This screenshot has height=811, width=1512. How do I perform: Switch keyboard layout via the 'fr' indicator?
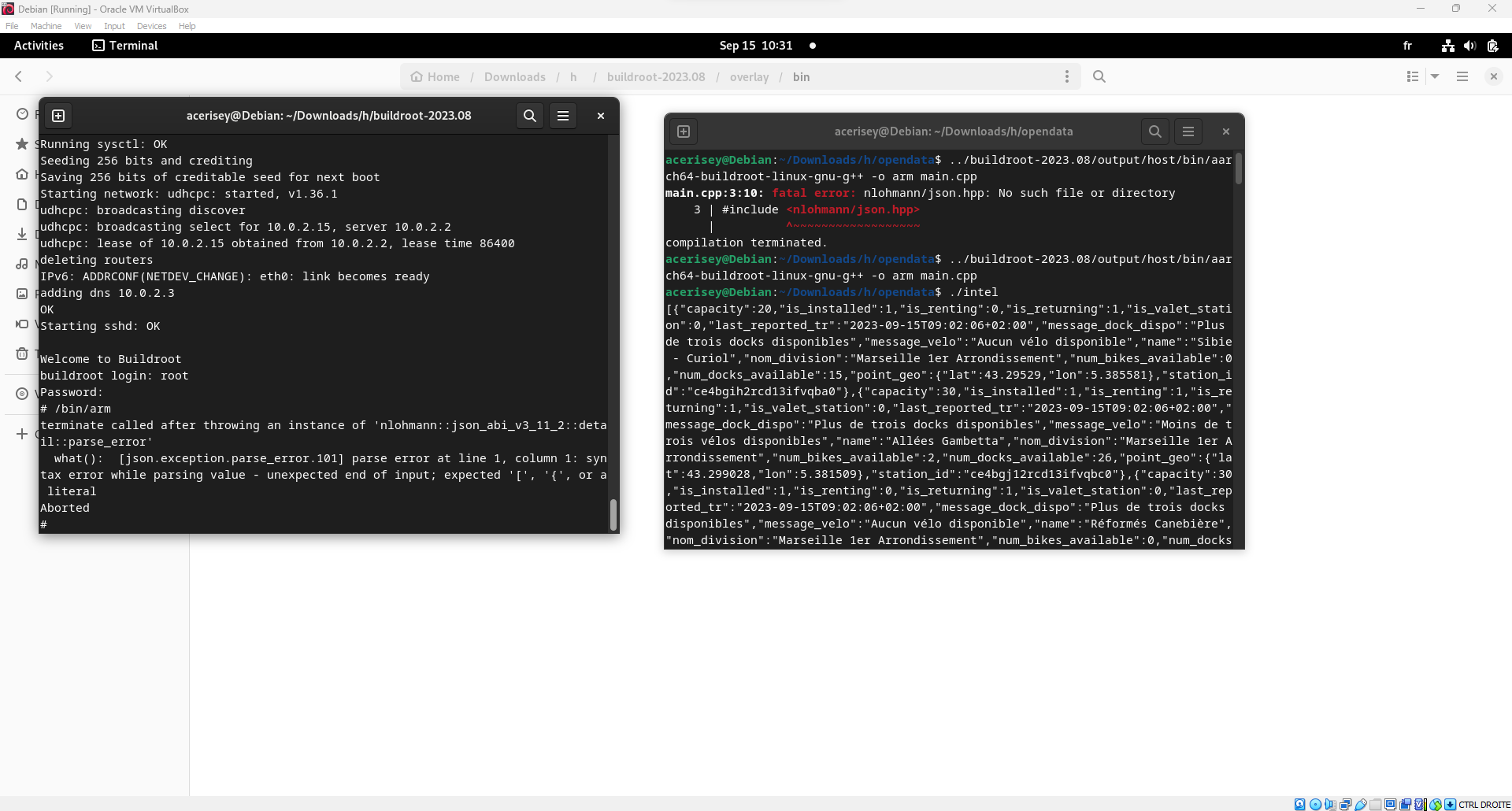tap(1407, 46)
